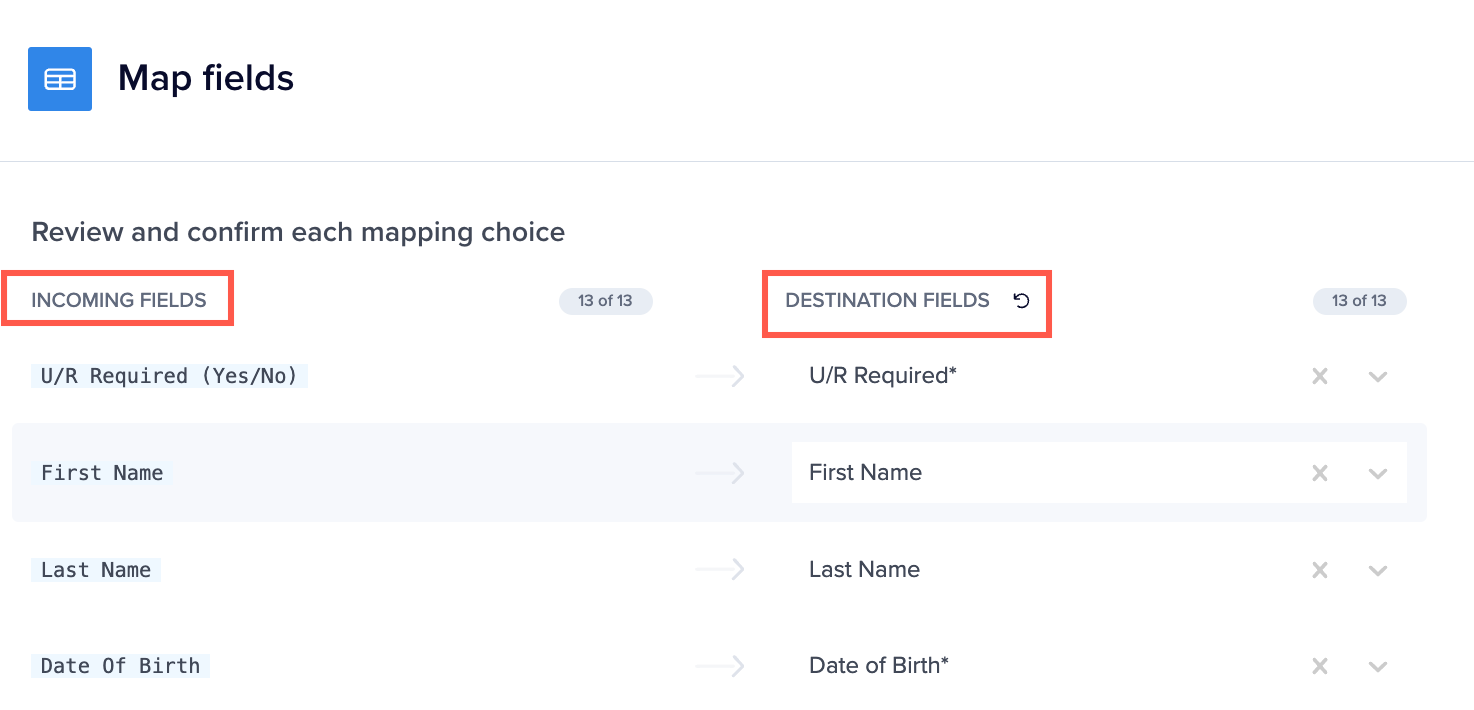Image resolution: width=1474 pixels, height=710 pixels.
Task: Click the mapping arrow in Date Of Birth row
Action: point(721,666)
